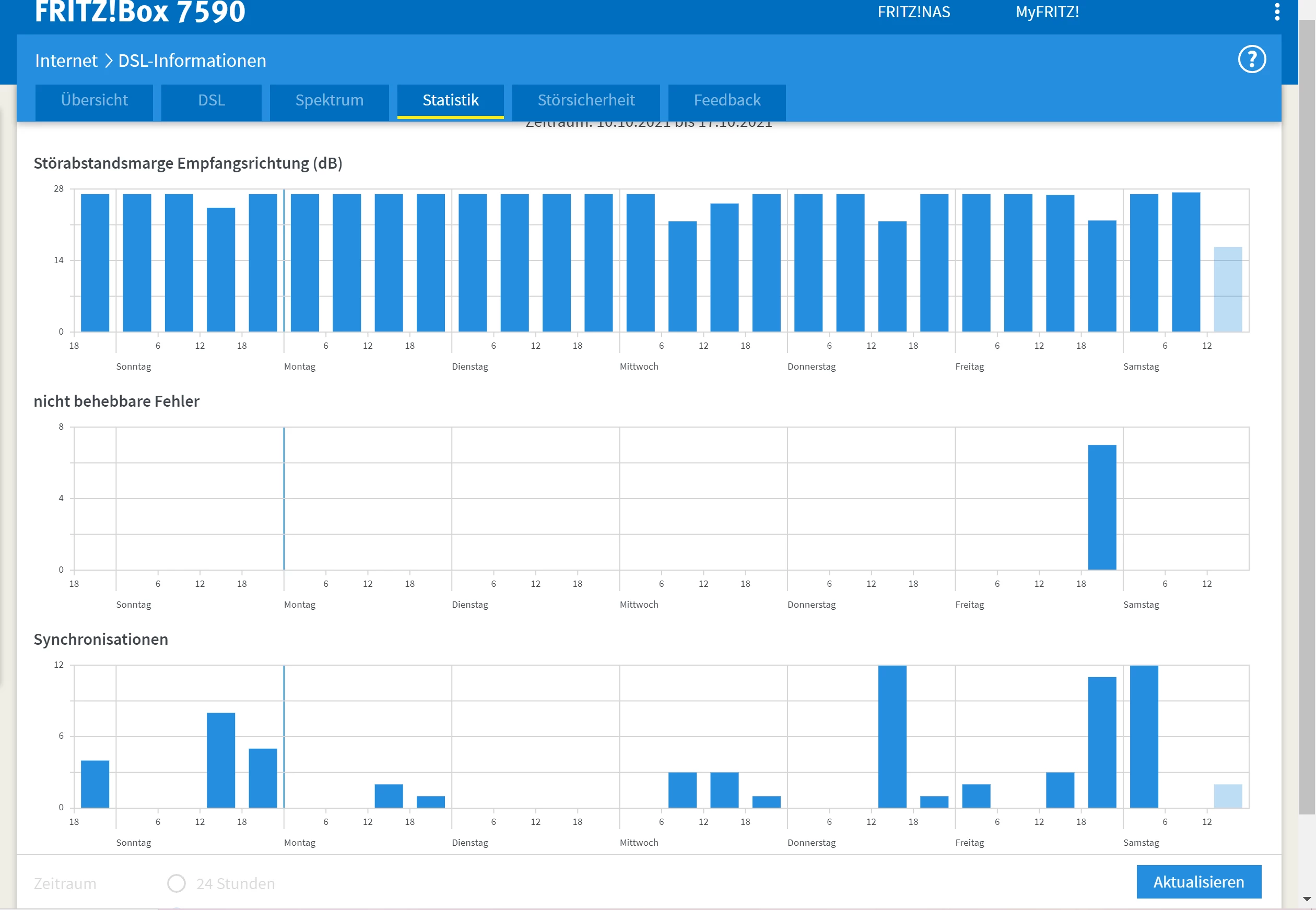Select the 24 Stunden radio button
This screenshot has width=1316, height=910.
(176, 883)
